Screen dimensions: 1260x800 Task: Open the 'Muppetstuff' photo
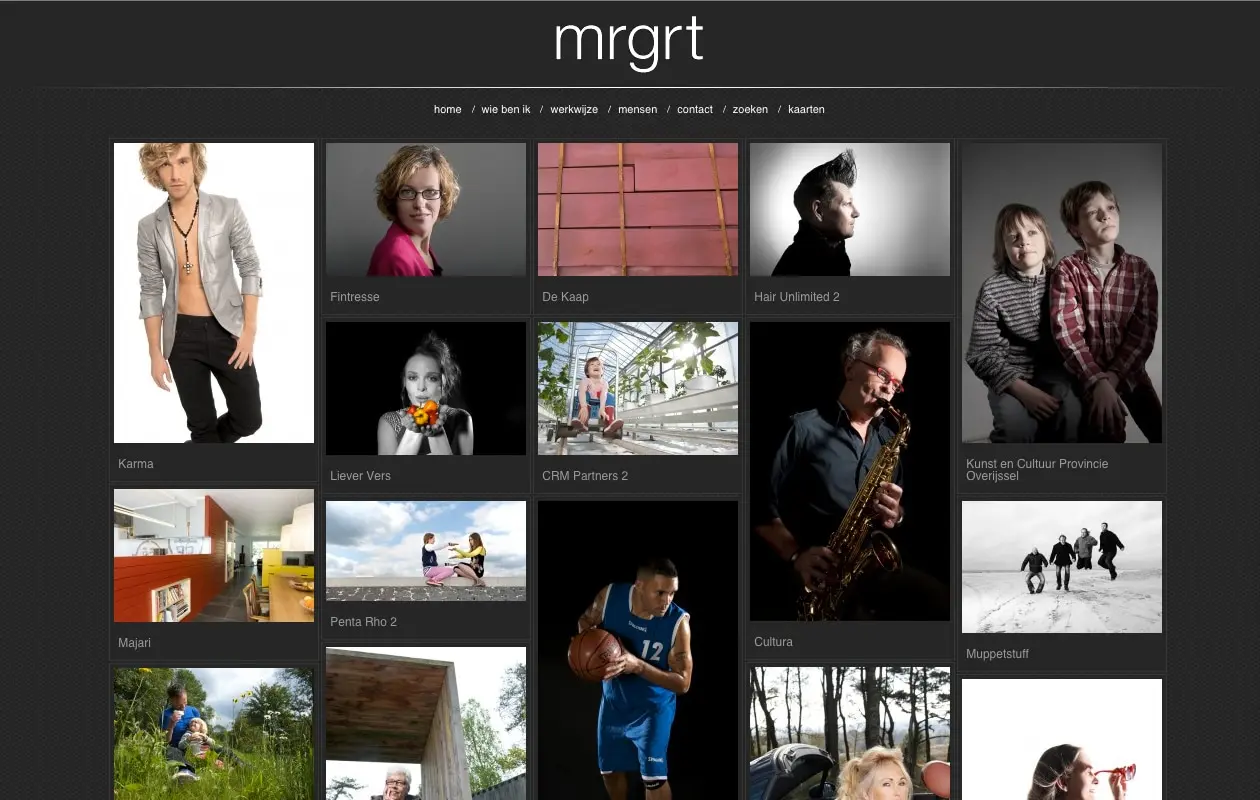[1061, 566]
